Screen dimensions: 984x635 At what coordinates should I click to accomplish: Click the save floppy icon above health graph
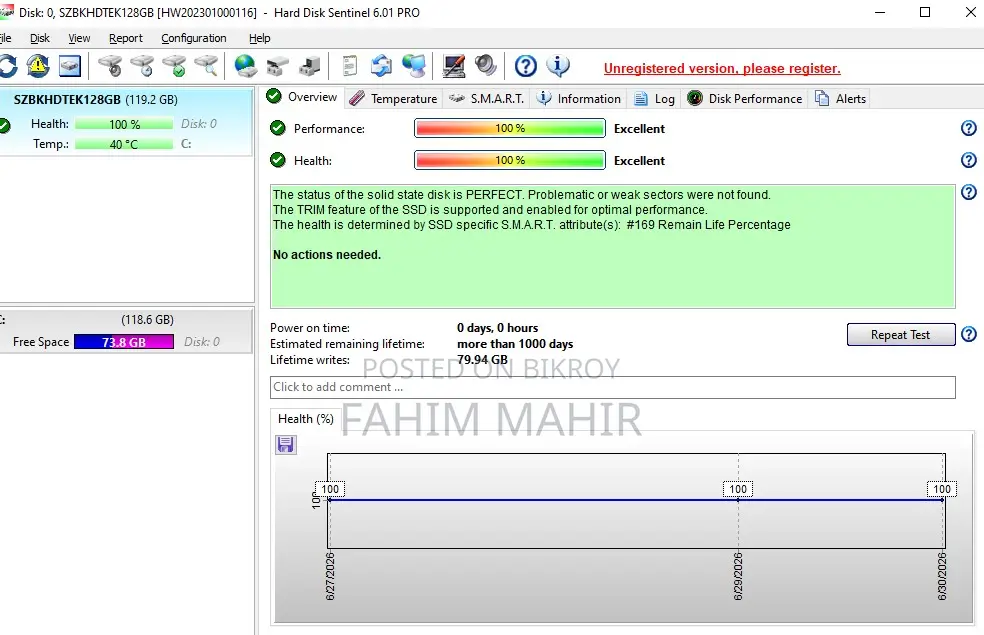[286, 445]
